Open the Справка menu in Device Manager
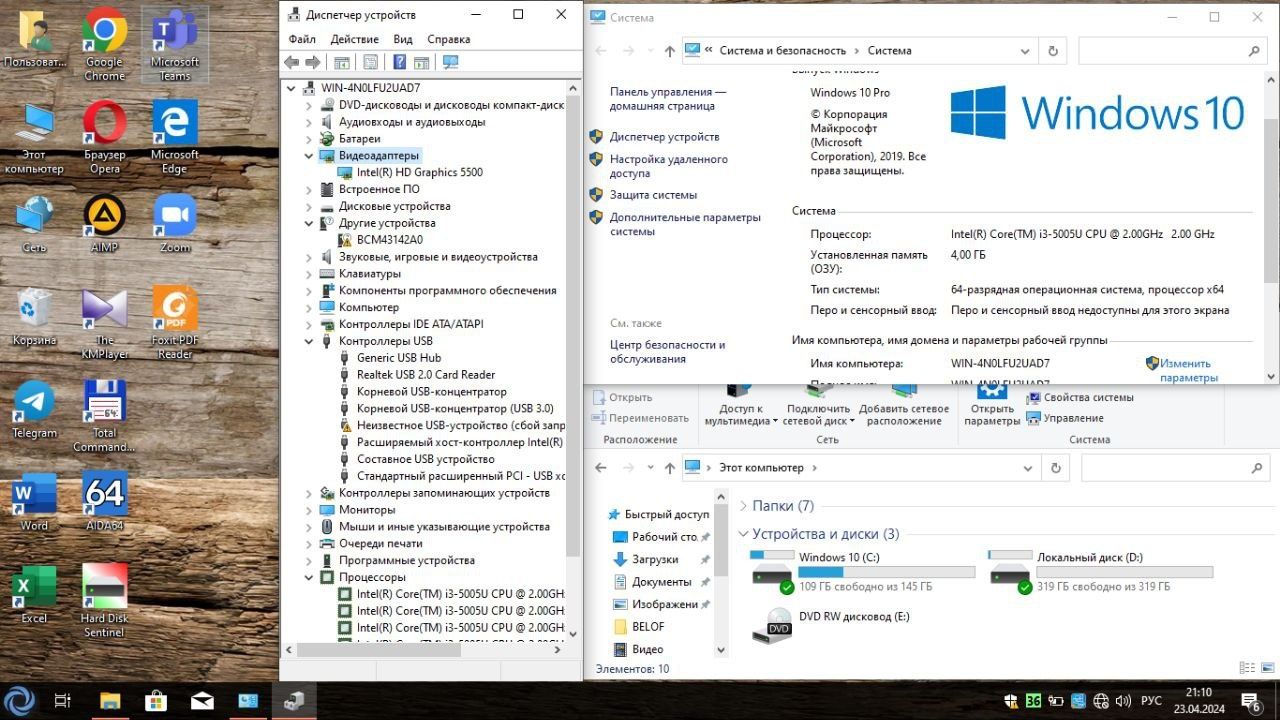This screenshot has height=720, width=1280. (x=449, y=39)
